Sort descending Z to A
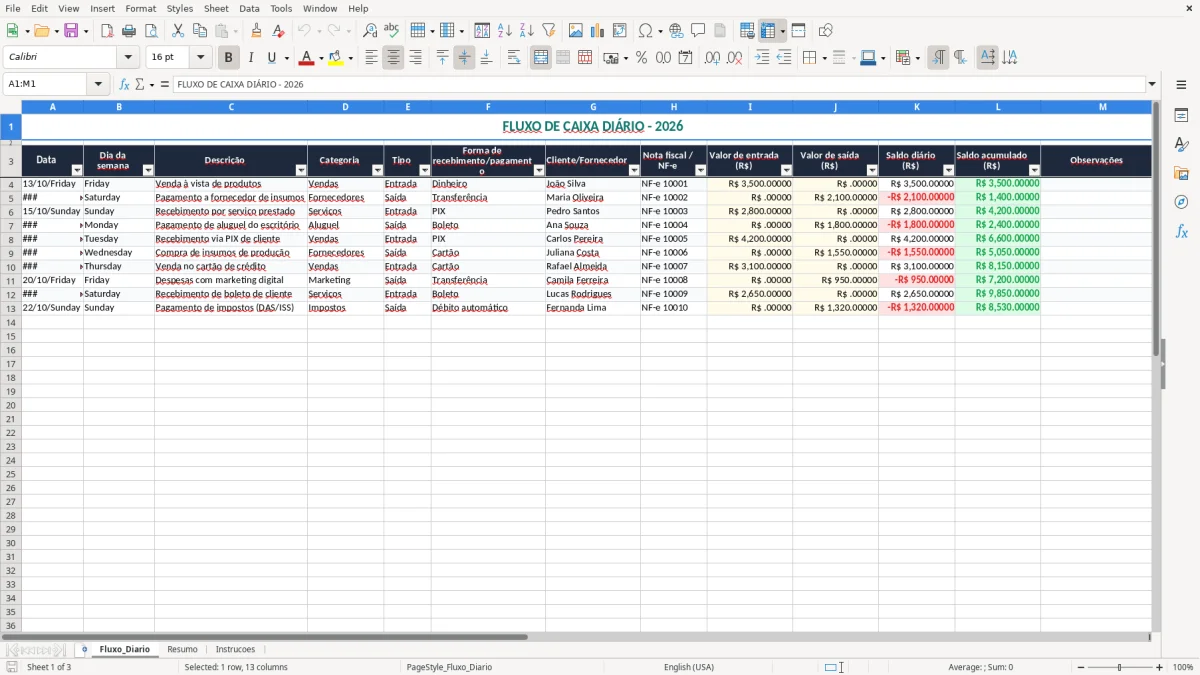 [x=527, y=31]
